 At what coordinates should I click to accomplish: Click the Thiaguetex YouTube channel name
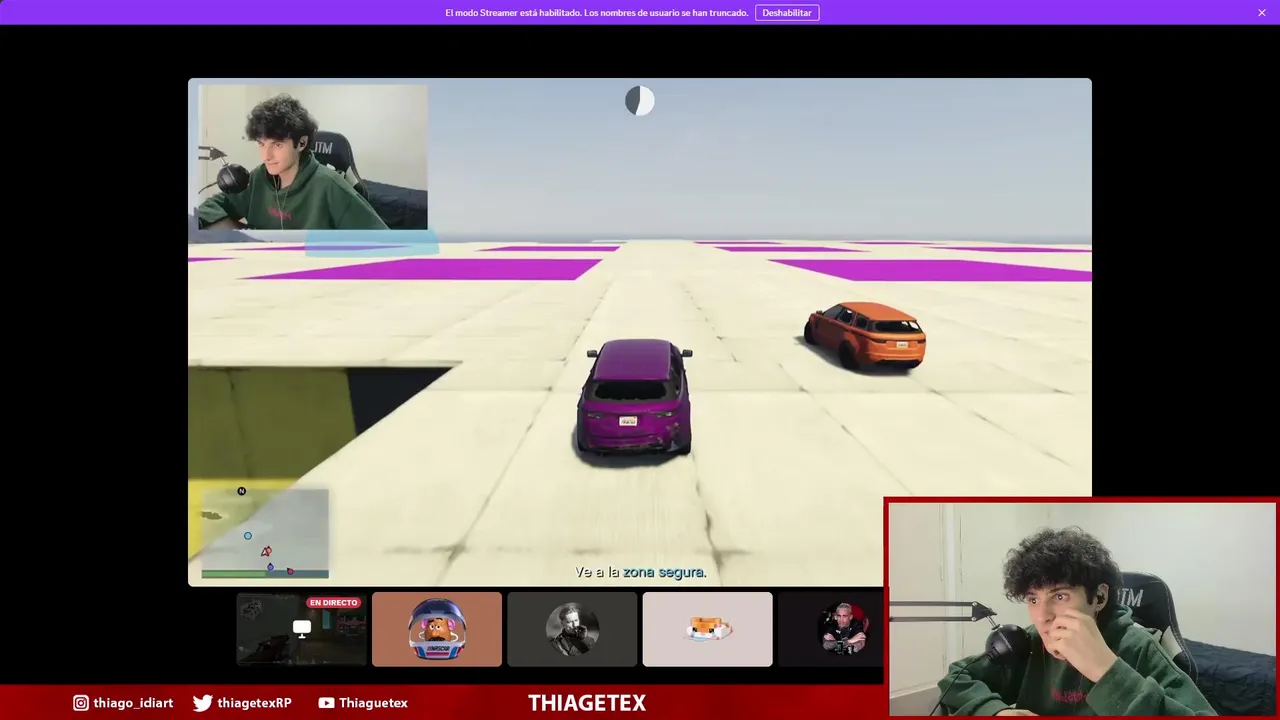click(x=373, y=703)
